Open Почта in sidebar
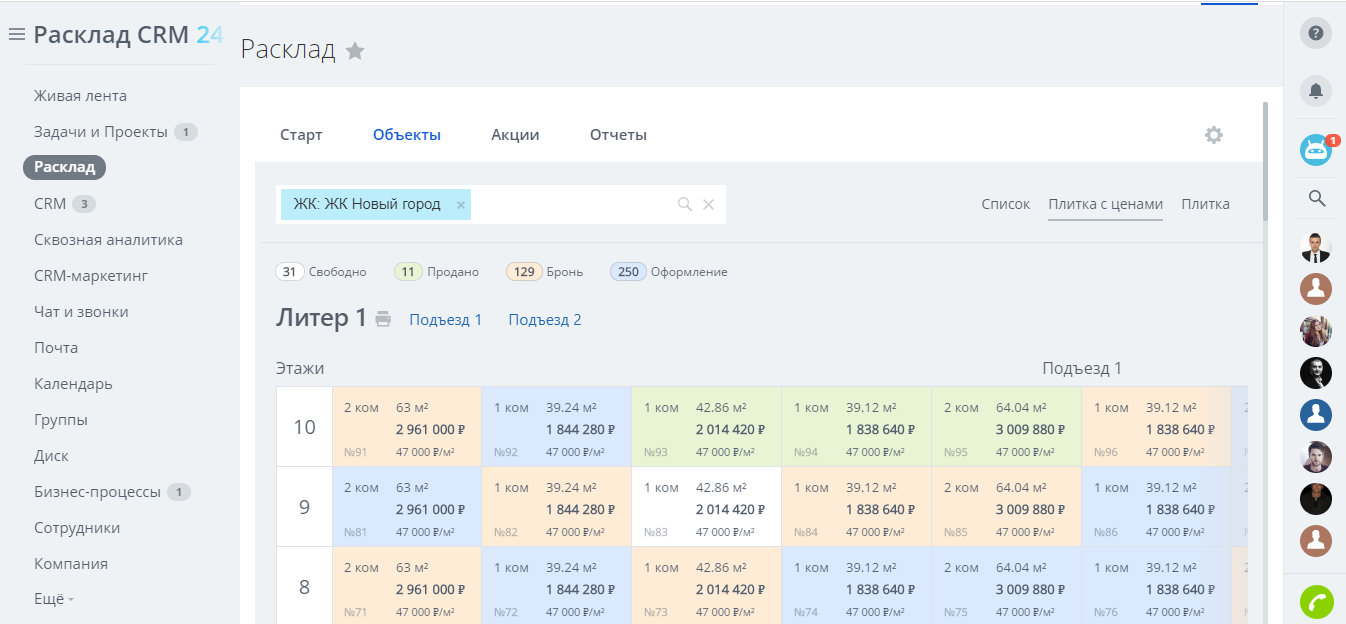 click(x=56, y=348)
